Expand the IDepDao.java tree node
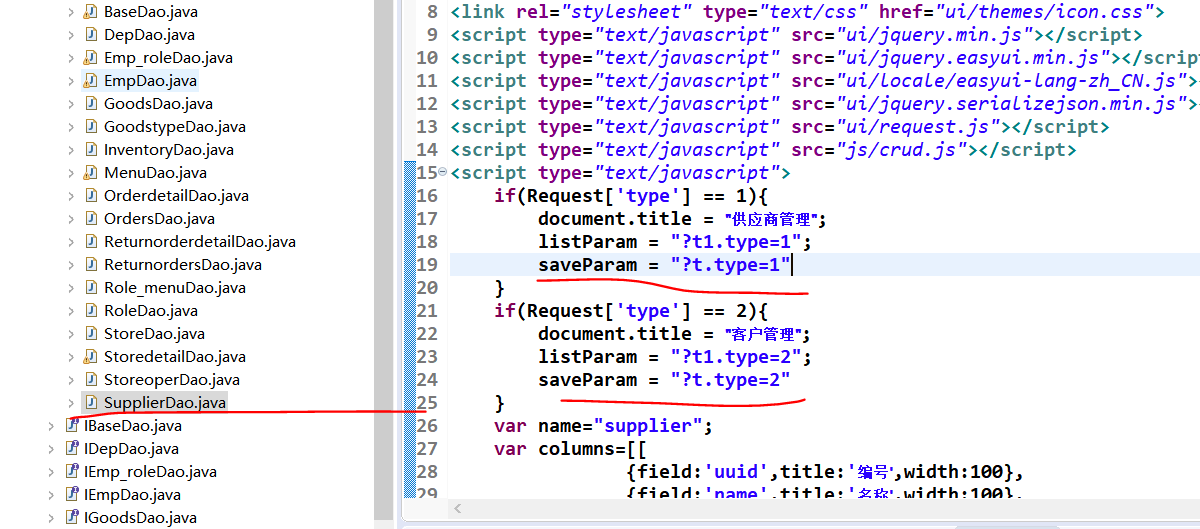 [51, 449]
